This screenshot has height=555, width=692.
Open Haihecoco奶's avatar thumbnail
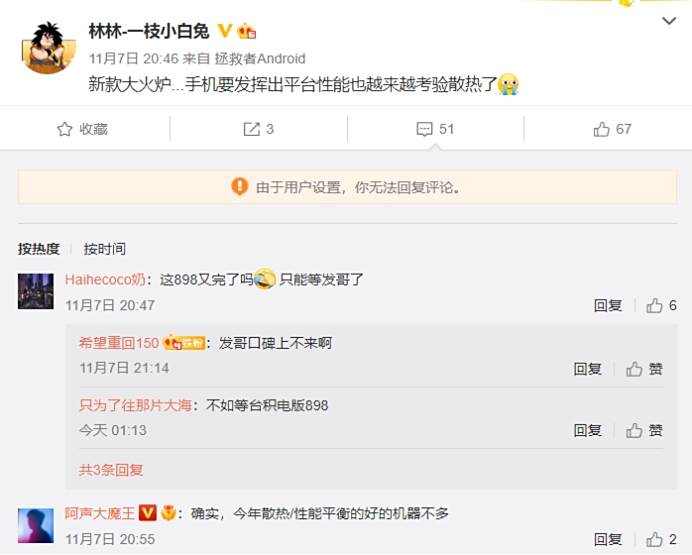point(36,291)
